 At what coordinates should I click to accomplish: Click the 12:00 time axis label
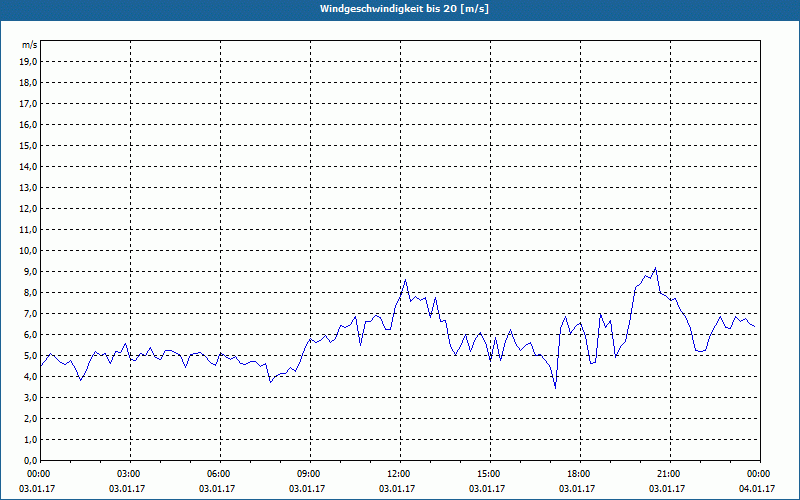coord(401,474)
